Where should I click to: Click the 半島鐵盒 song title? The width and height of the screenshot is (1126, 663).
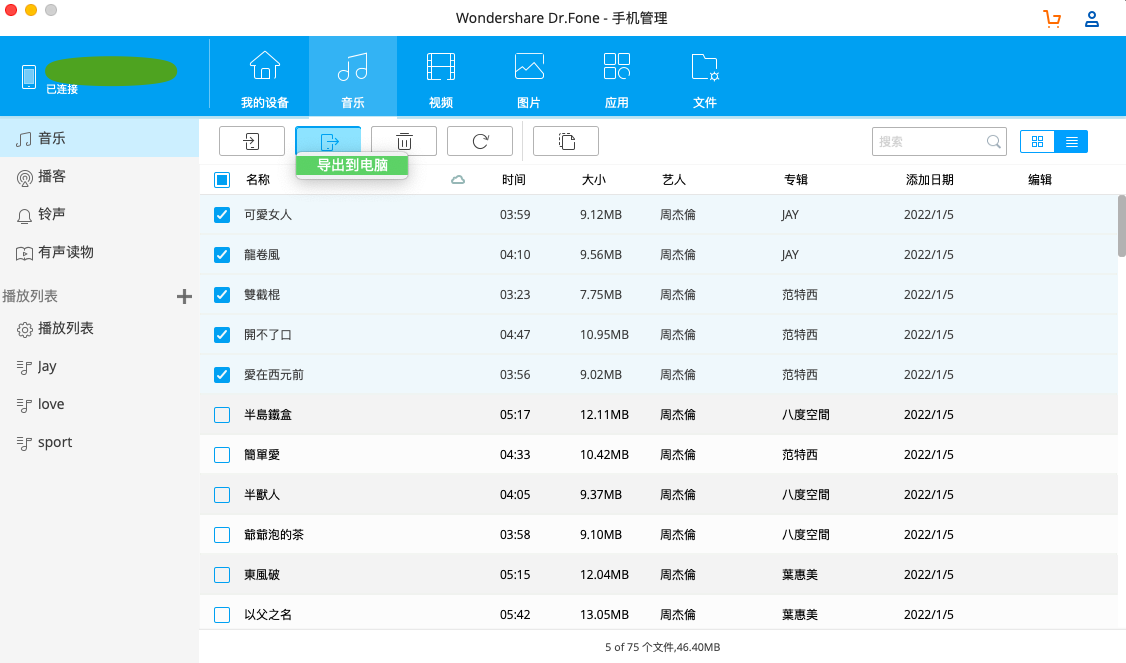click(x=268, y=415)
